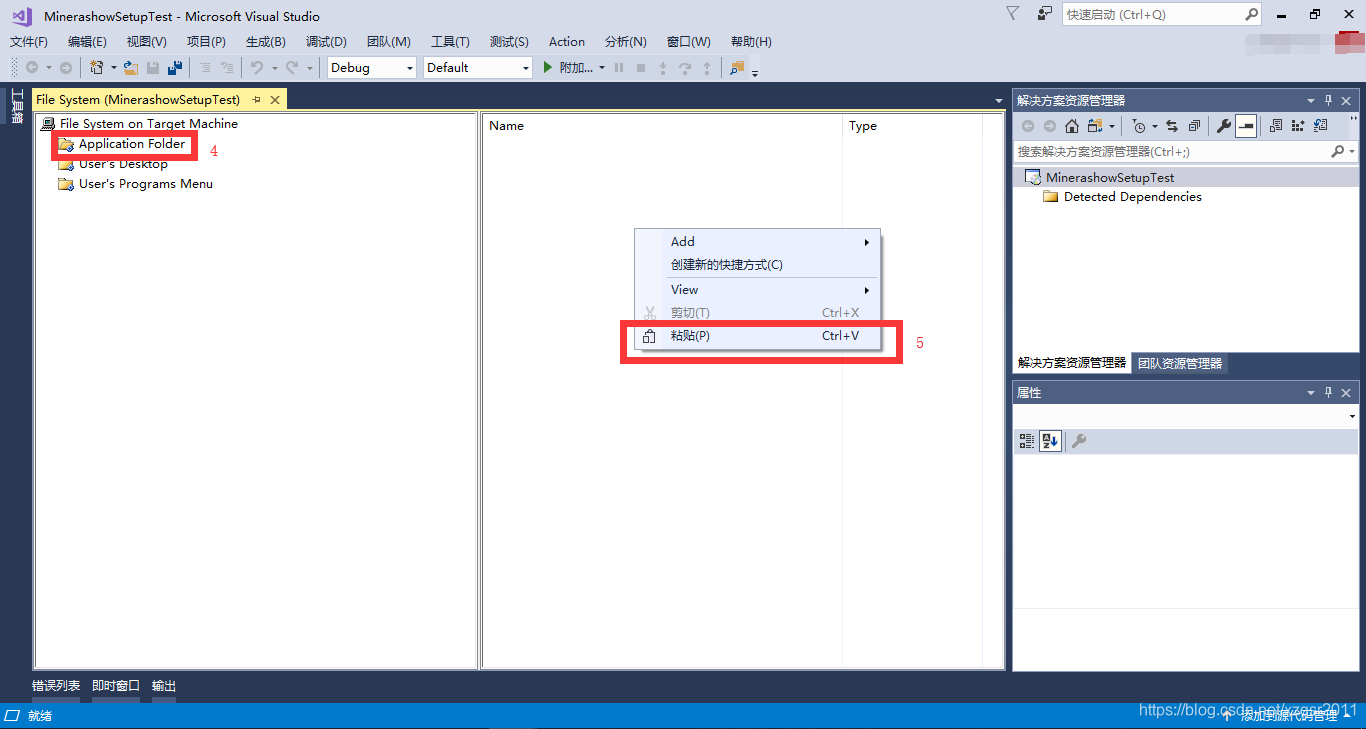This screenshot has height=729, width=1366.
Task: Switch to 团队资源管理器 tab
Action: click(x=1180, y=363)
